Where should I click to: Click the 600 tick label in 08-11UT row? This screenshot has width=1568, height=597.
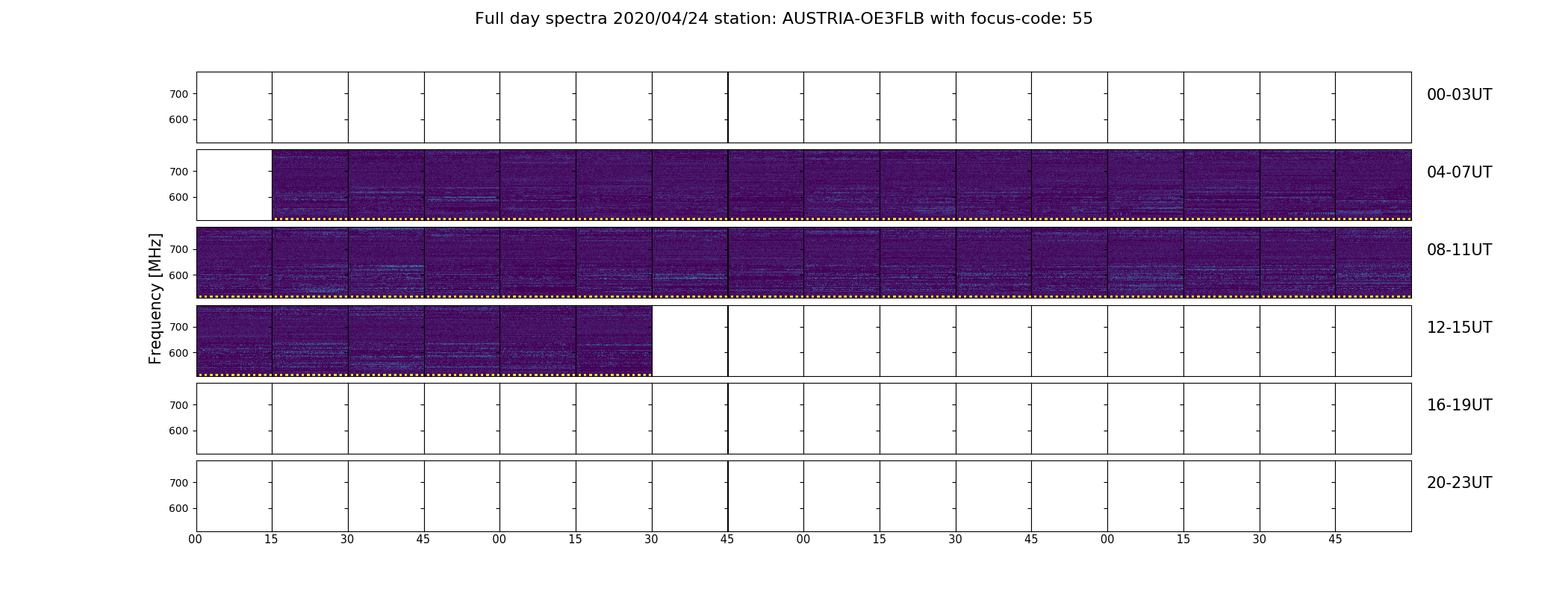[178, 275]
